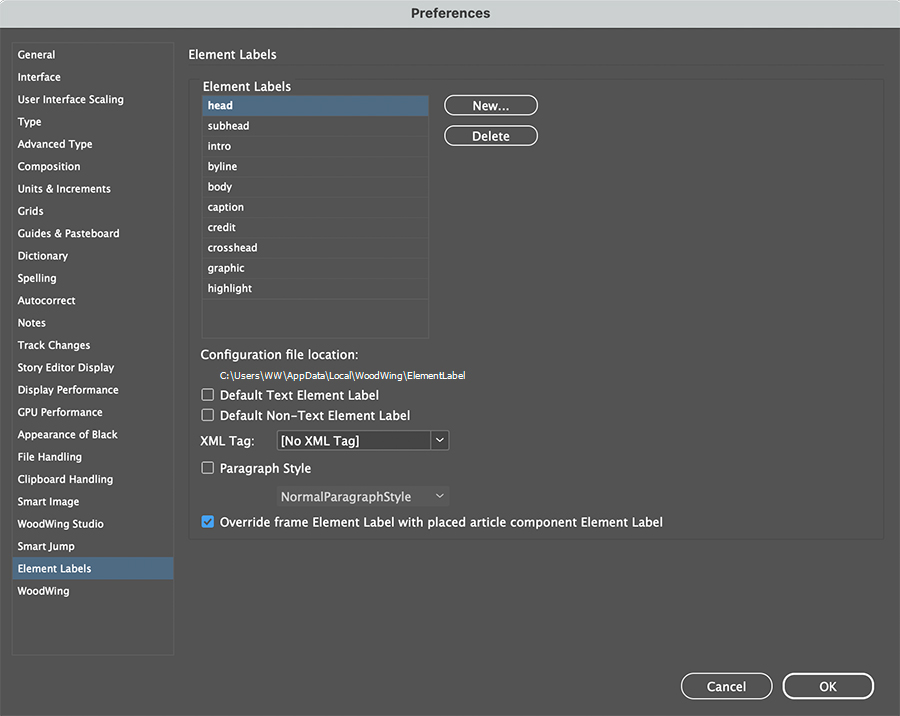Select the highlight element label
Image resolution: width=900 pixels, height=716 pixels.
pyautogui.click(x=315, y=289)
